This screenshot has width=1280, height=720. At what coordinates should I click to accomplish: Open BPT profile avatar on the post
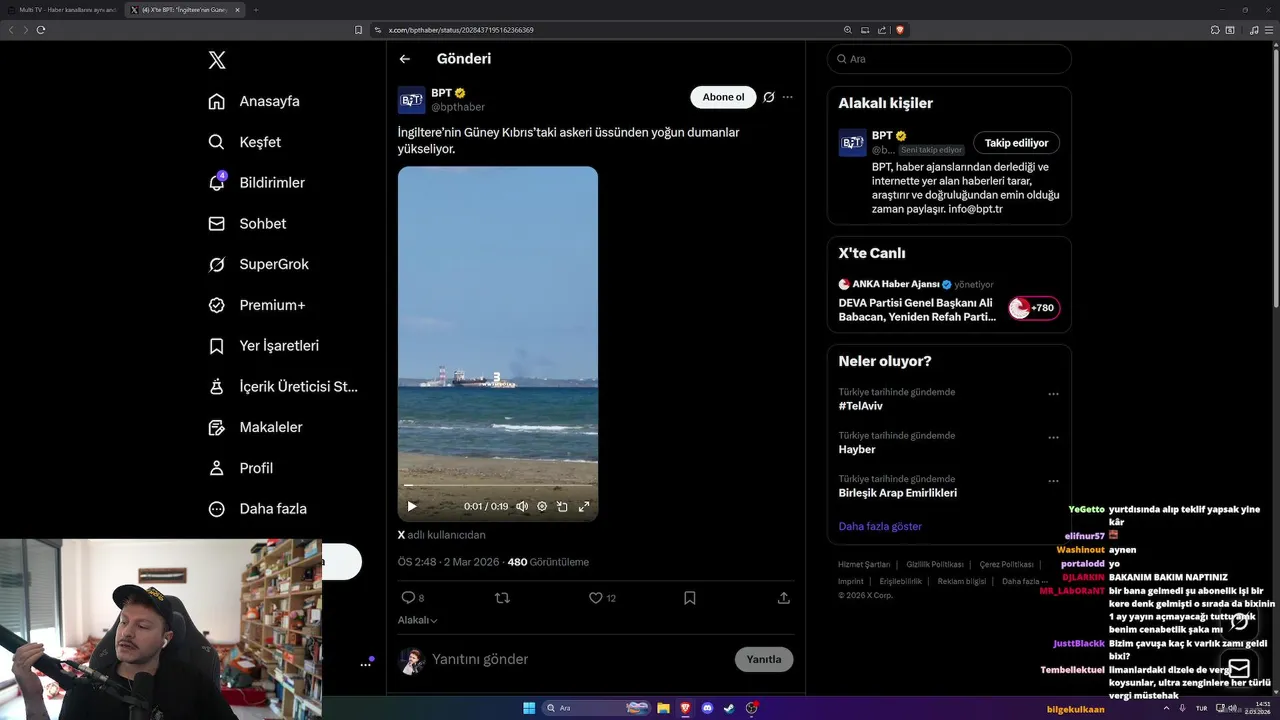tap(412, 100)
